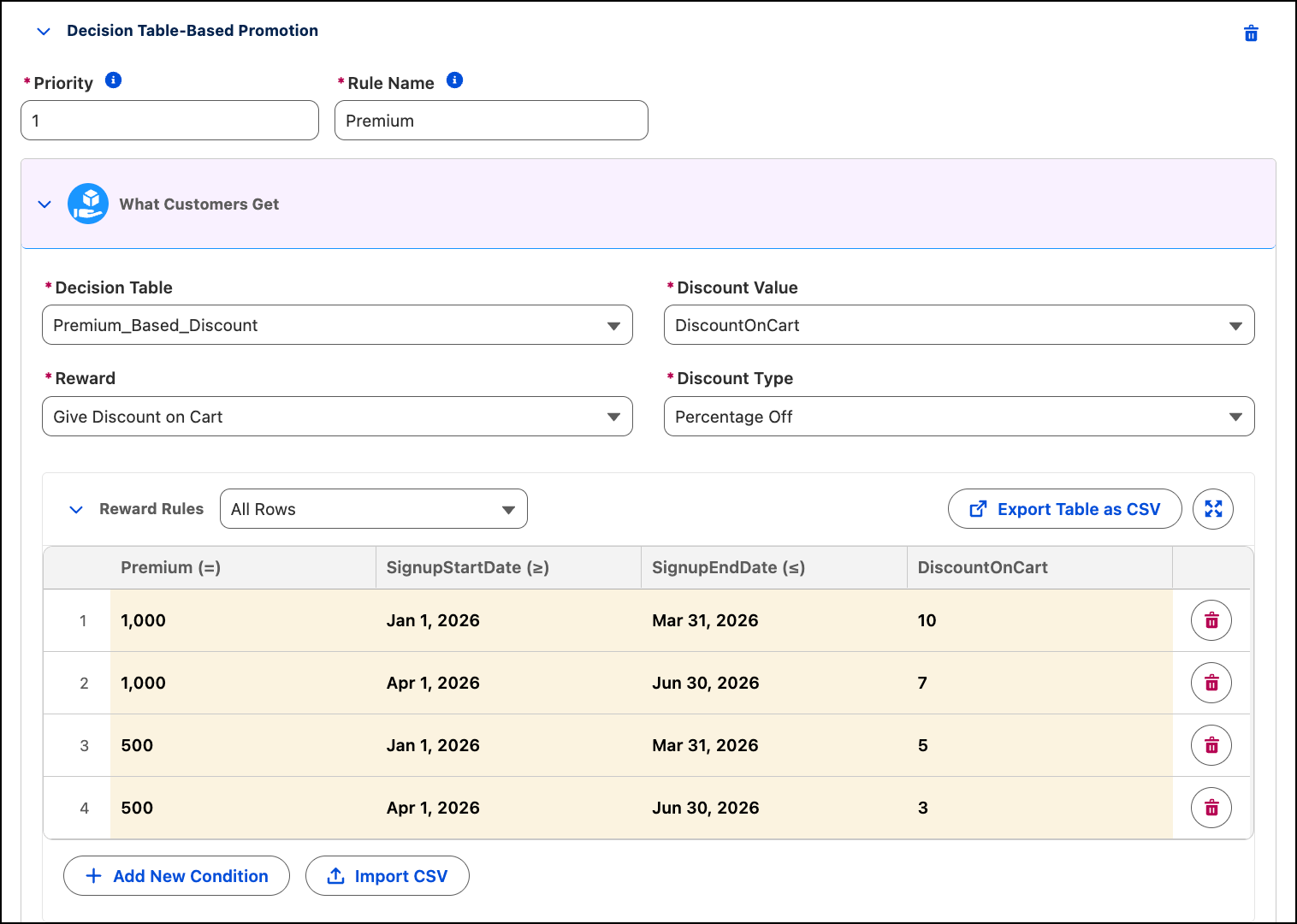Open the Discount Value dropdown
This screenshot has width=1297, height=924.
[959, 325]
